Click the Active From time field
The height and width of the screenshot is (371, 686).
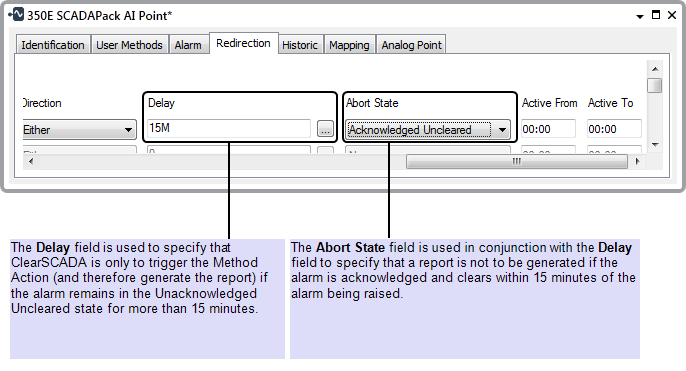click(548, 129)
